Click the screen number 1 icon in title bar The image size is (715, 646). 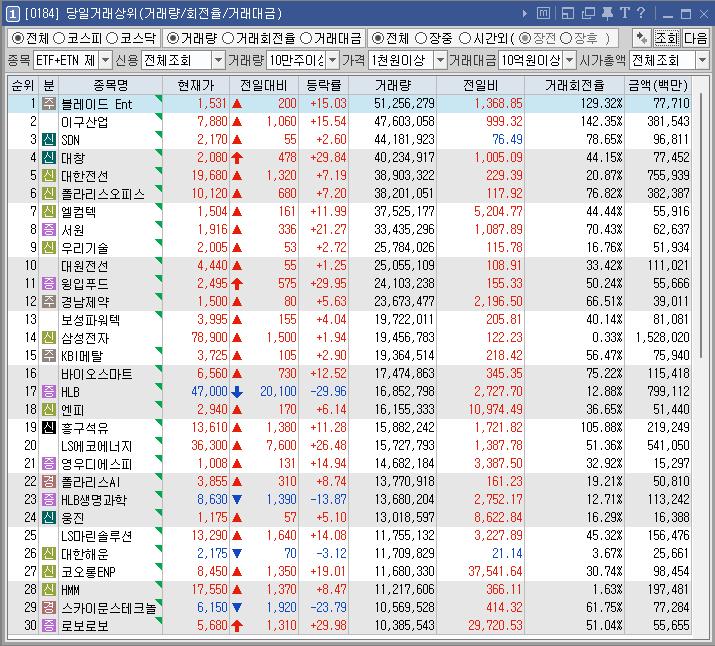[12, 14]
